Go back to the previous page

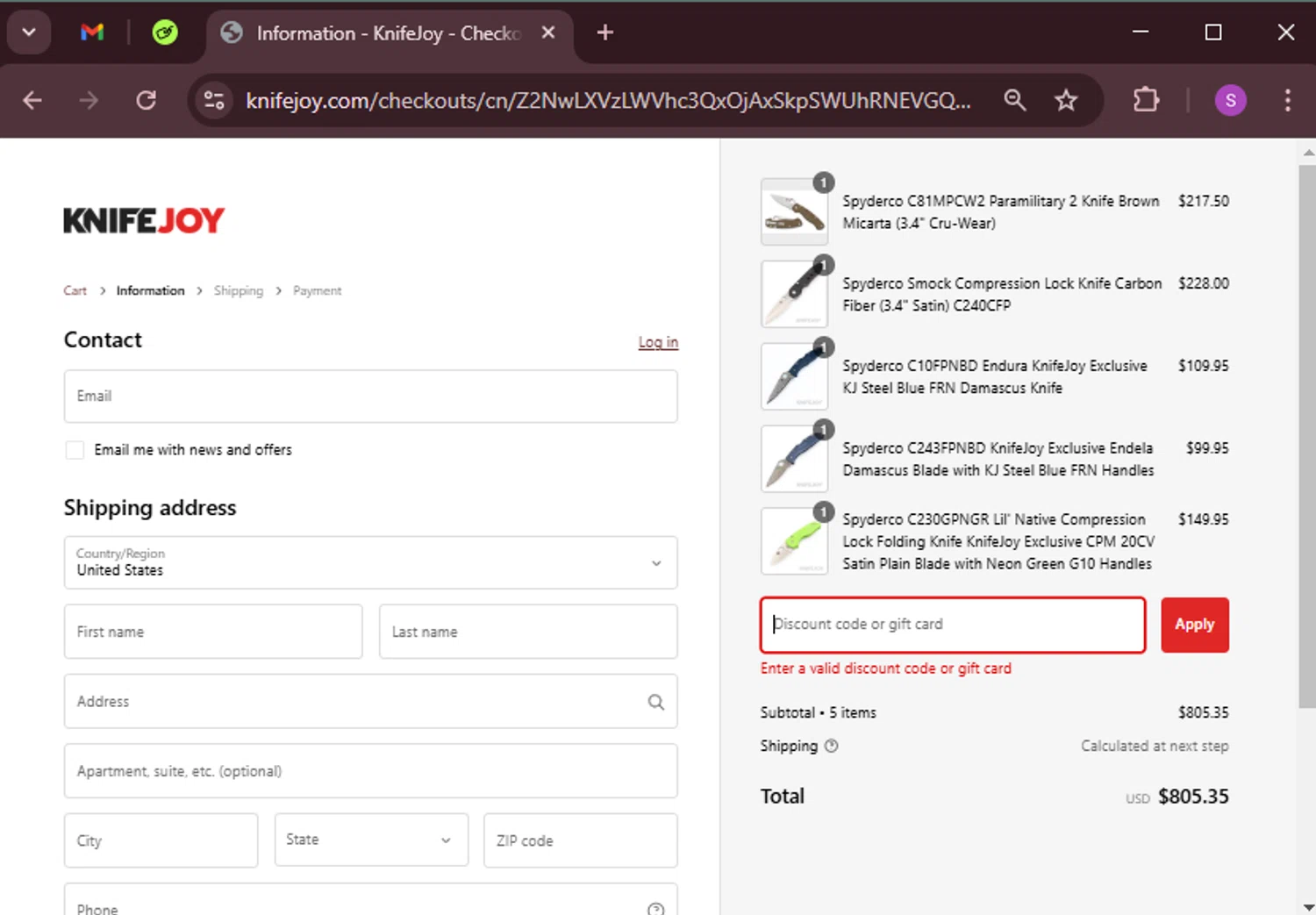click(x=32, y=100)
